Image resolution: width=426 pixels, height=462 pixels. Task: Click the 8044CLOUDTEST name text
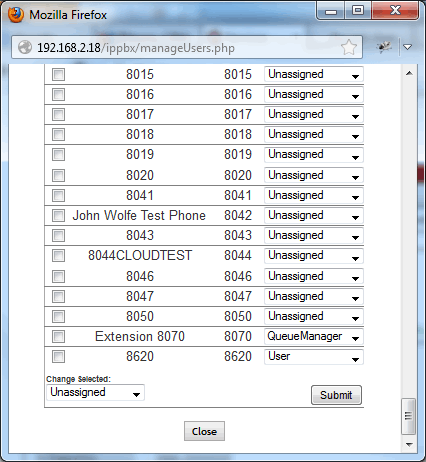tap(140, 256)
